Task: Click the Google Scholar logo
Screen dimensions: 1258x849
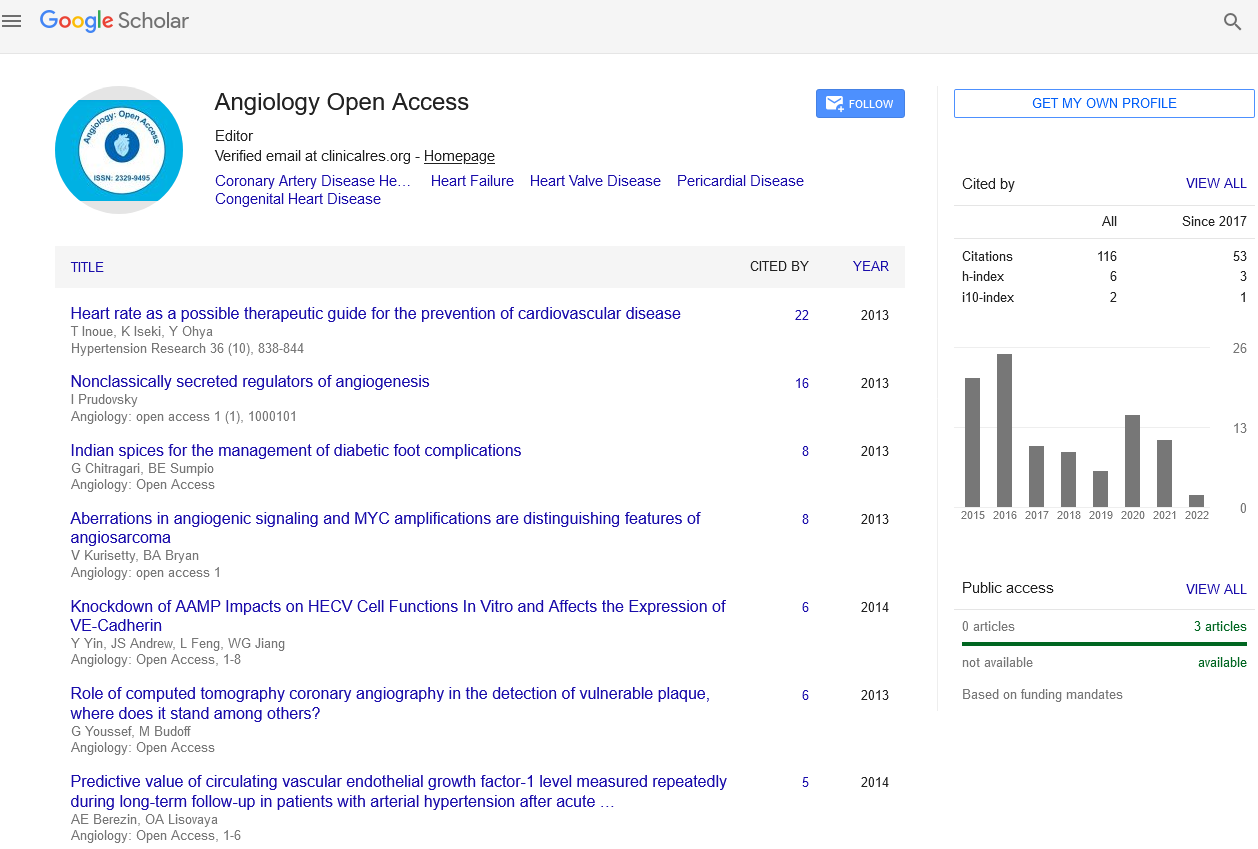Action: (114, 21)
